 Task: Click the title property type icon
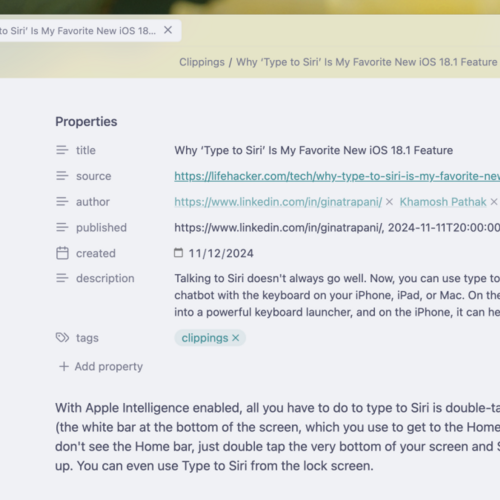(62, 150)
